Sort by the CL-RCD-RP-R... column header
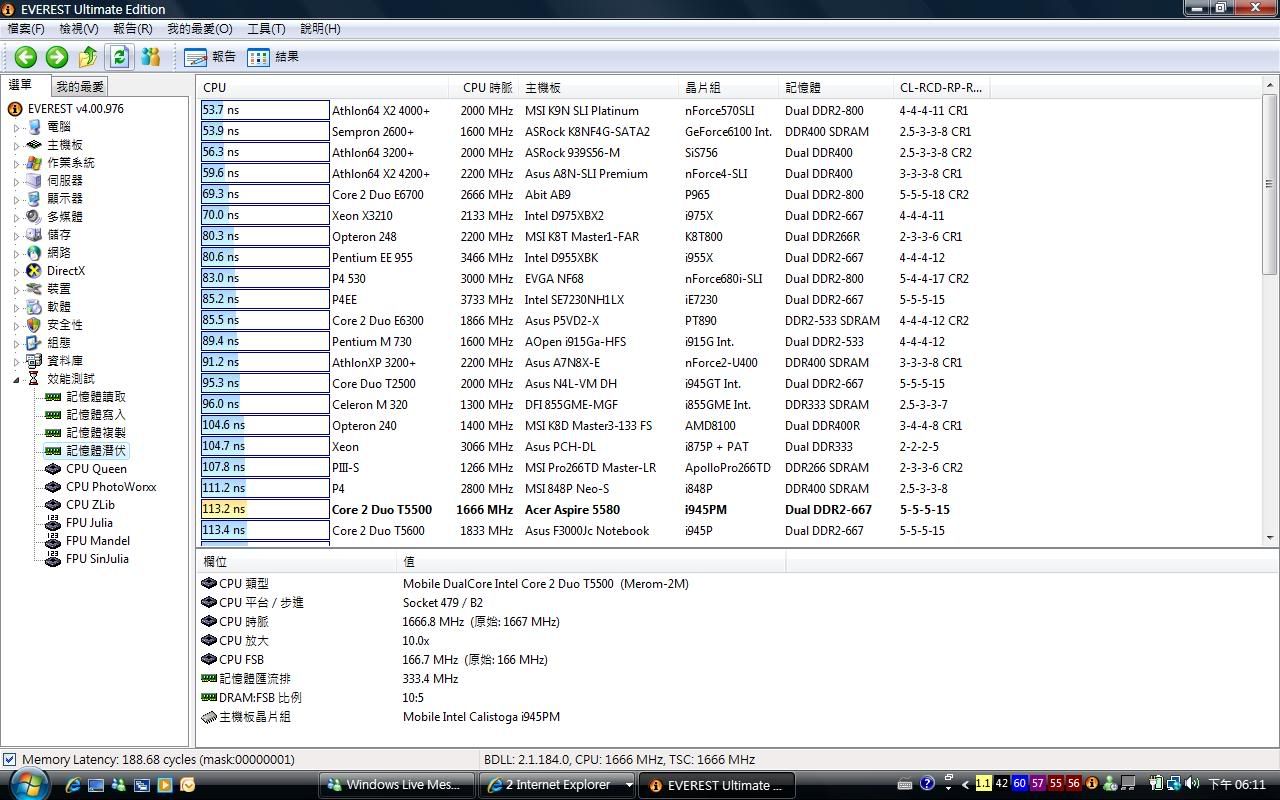The height and width of the screenshot is (800, 1280). click(x=941, y=87)
